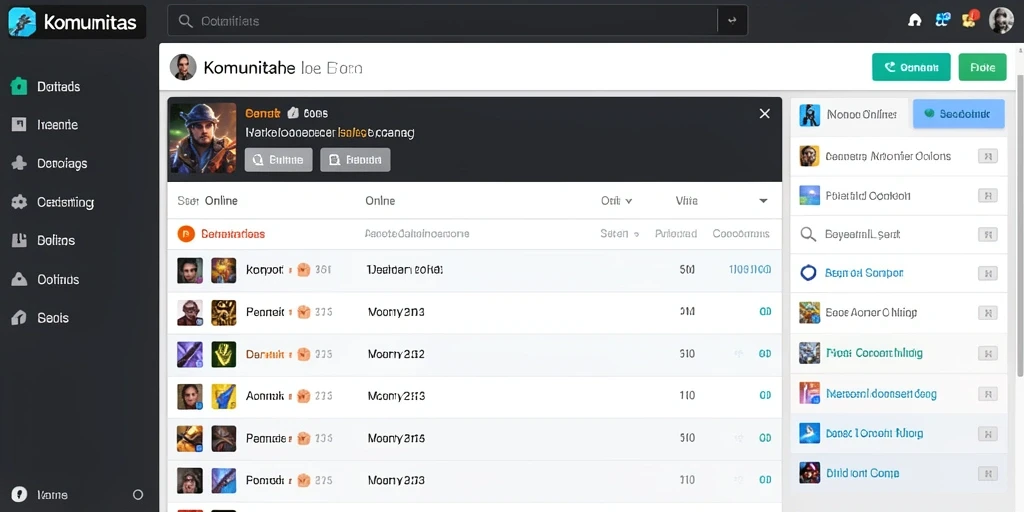Click the green Dottads sidebar icon
This screenshot has width=1024, height=512.
[19, 86]
